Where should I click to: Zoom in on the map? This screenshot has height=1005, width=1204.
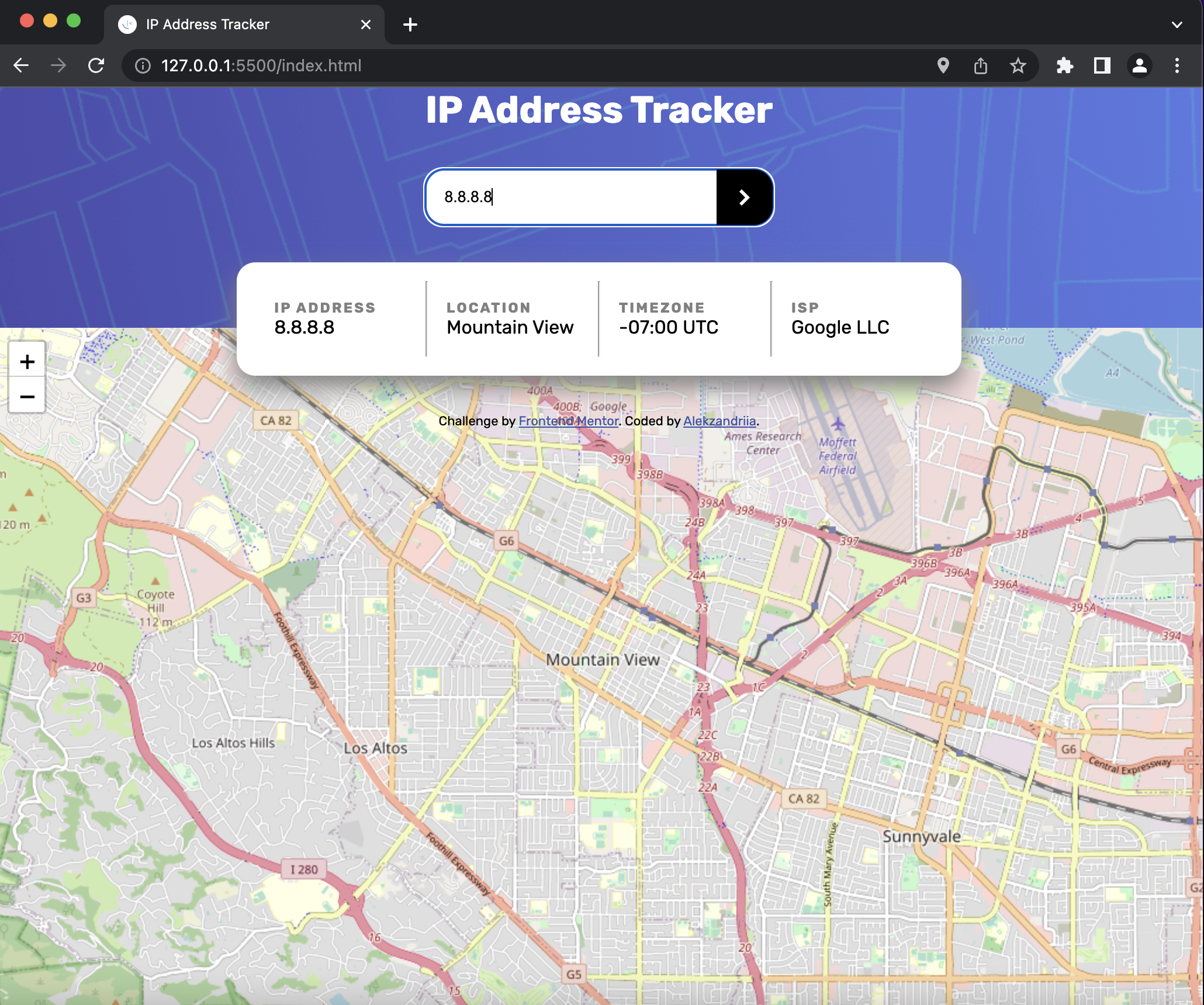[27, 362]
